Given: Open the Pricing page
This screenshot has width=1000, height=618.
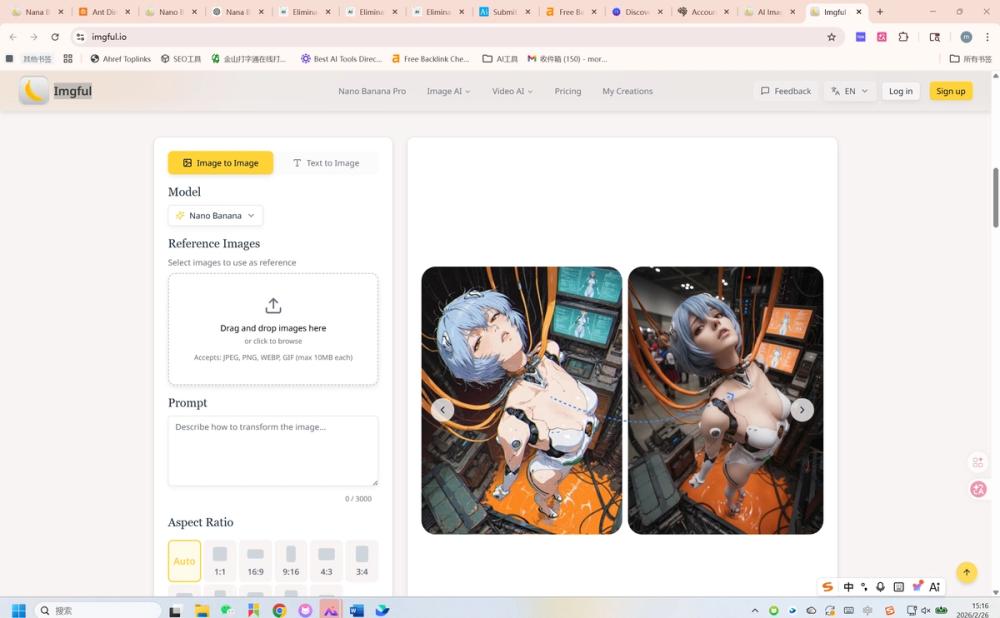Looking at the screenshot, I should (x=568, y=91).
